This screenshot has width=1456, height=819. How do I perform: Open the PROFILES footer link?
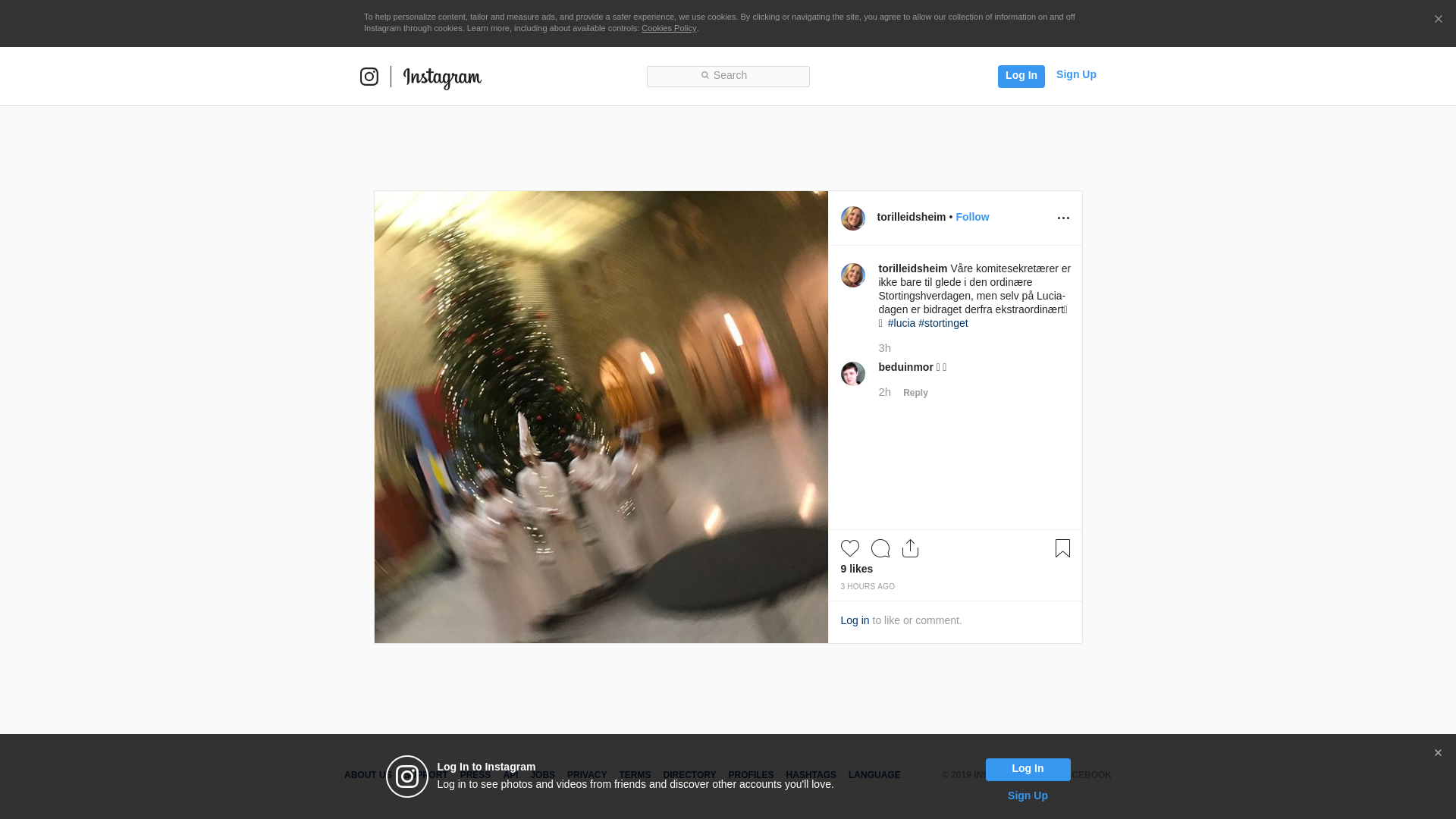(751, 775)
